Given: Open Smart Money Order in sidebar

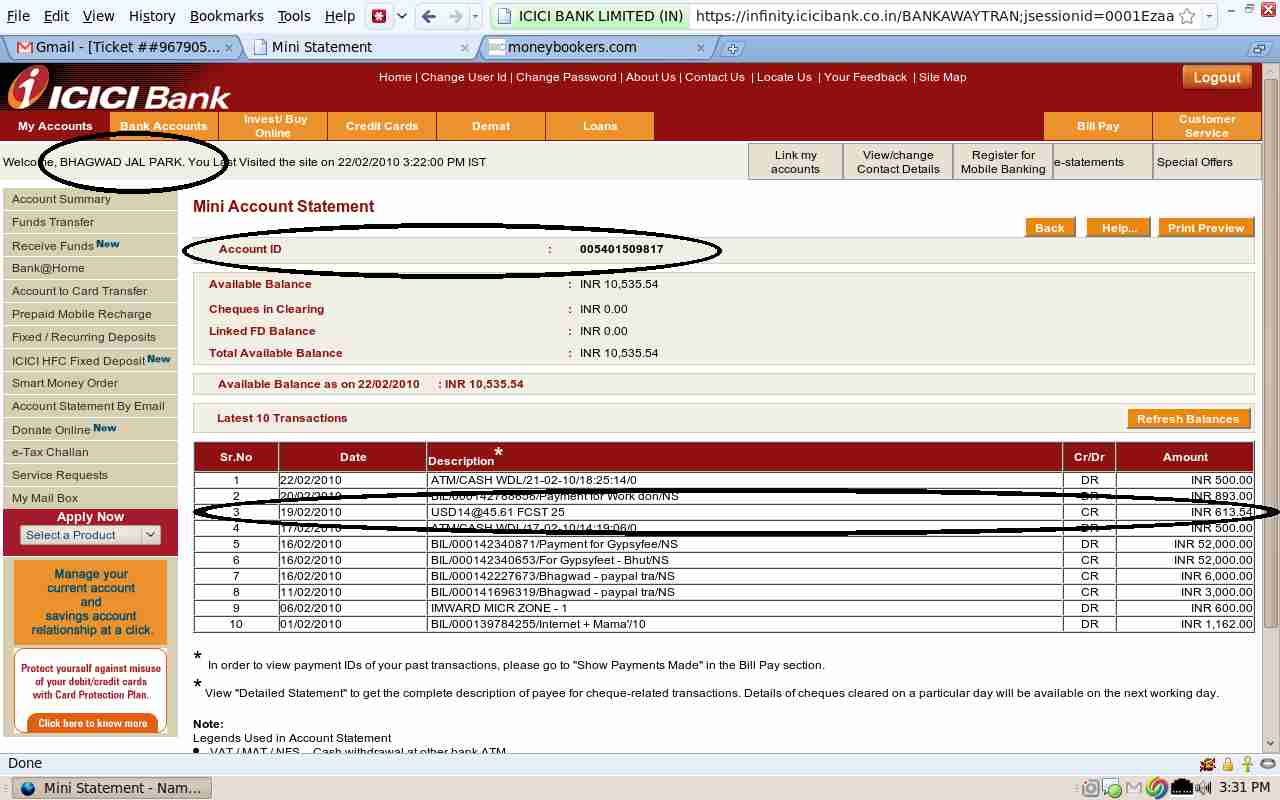Looking at the screenshot, I should coord(90,383).
